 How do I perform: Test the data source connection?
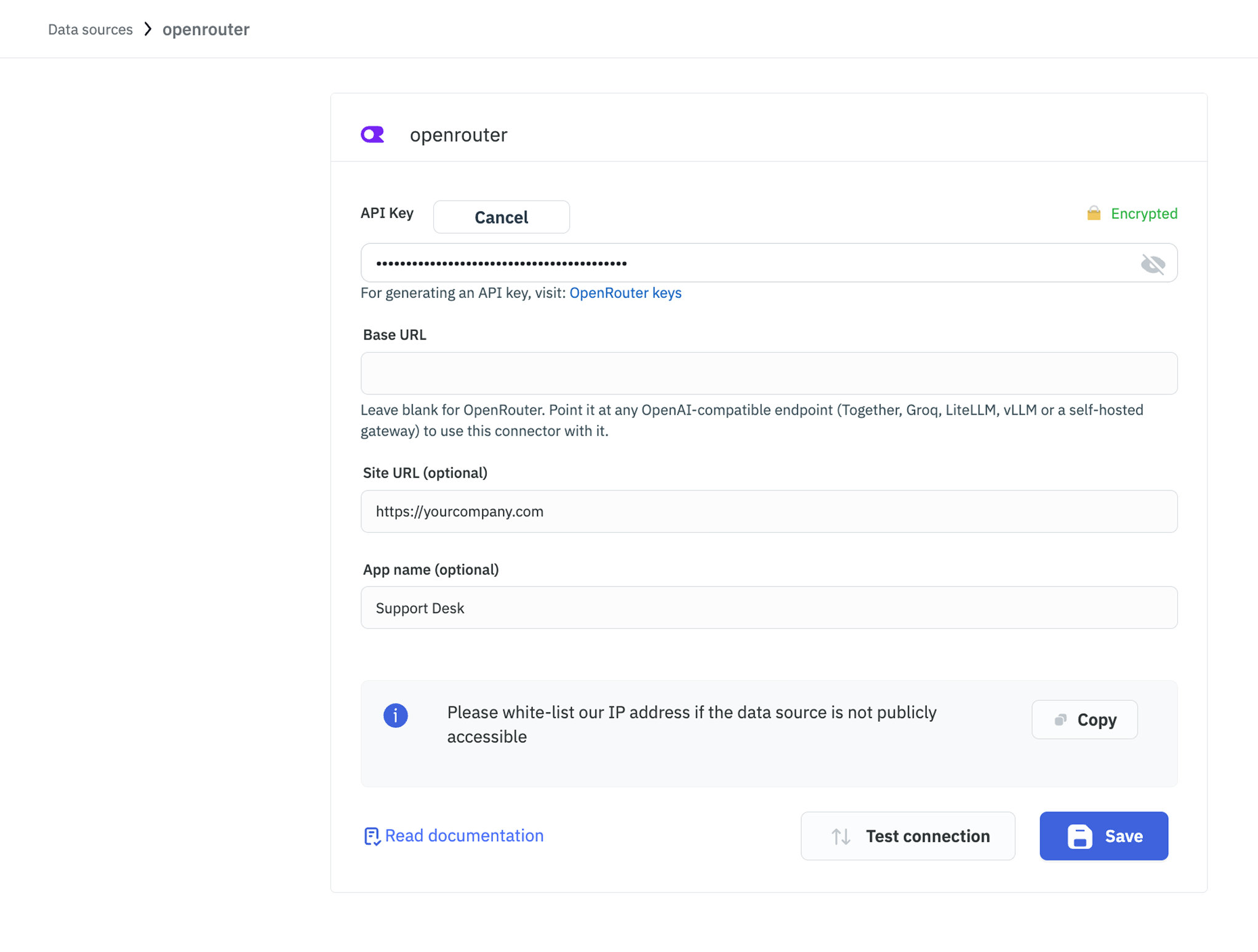pos(907,836)
